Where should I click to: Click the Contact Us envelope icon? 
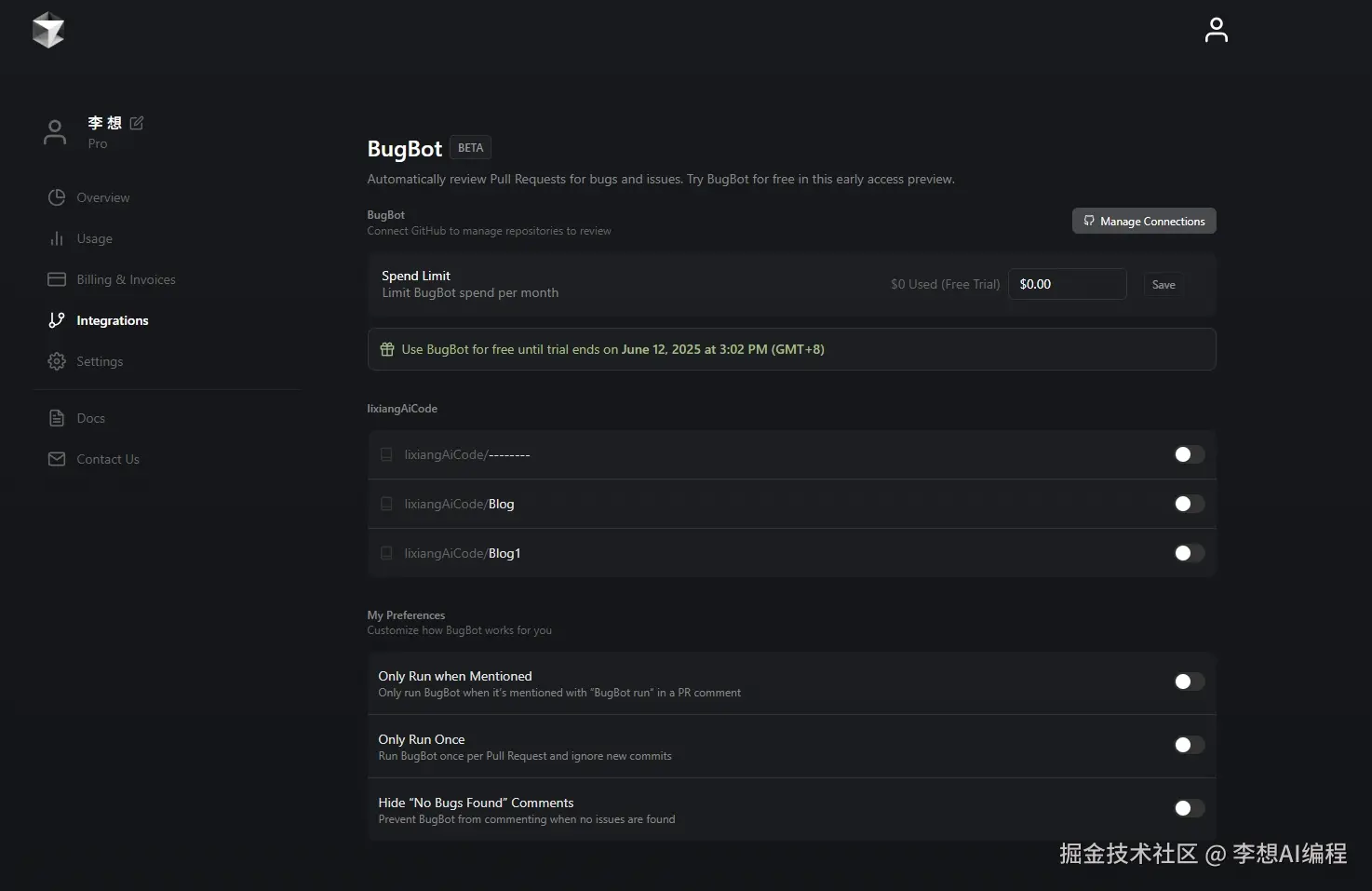click(x=57, y=459)
